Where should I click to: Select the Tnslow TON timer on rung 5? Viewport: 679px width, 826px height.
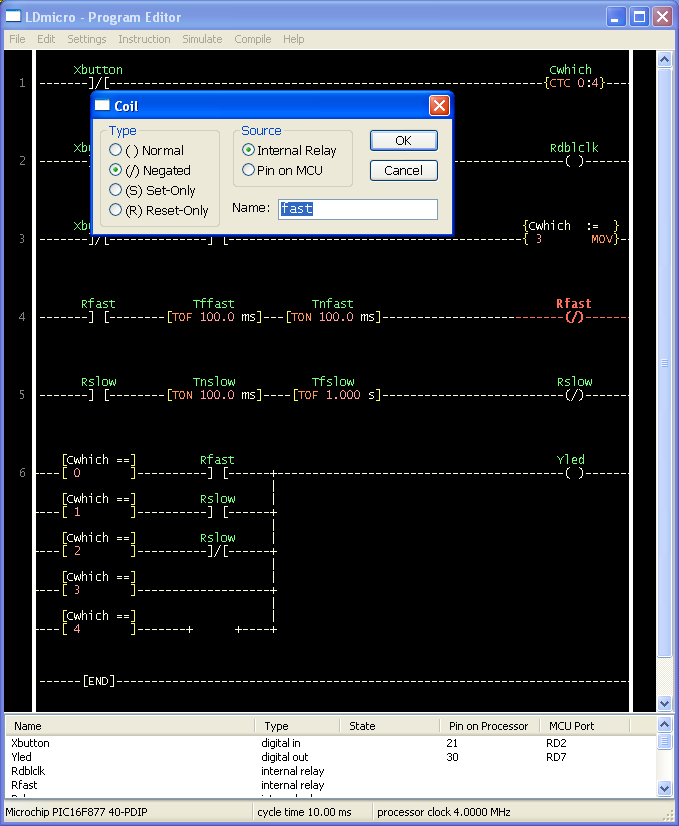coord(214,395)
